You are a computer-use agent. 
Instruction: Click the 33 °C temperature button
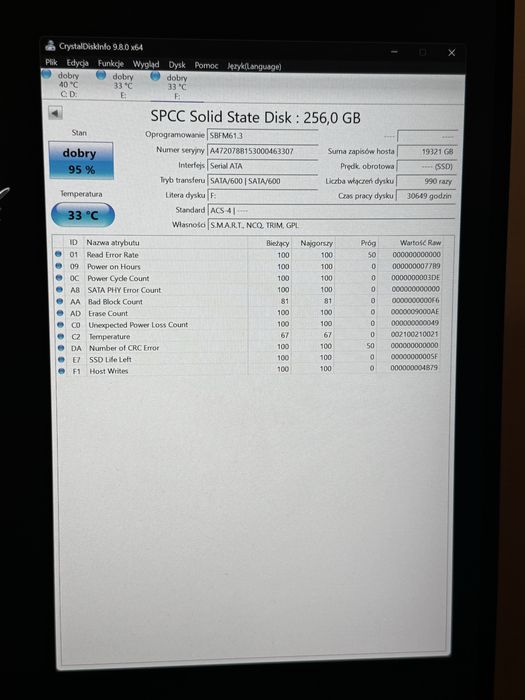click(x=83, y=215)
